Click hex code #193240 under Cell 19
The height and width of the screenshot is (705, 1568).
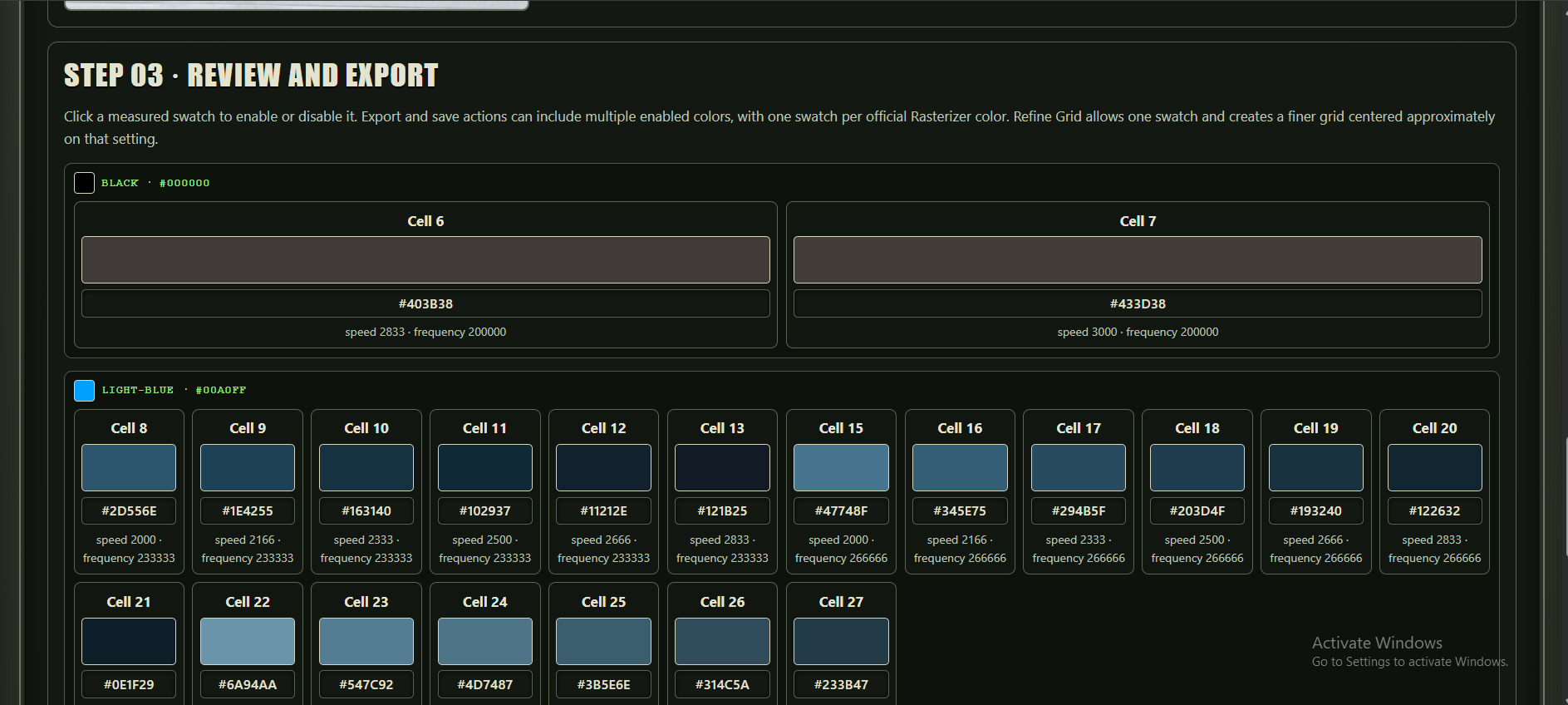[1316, 510]
